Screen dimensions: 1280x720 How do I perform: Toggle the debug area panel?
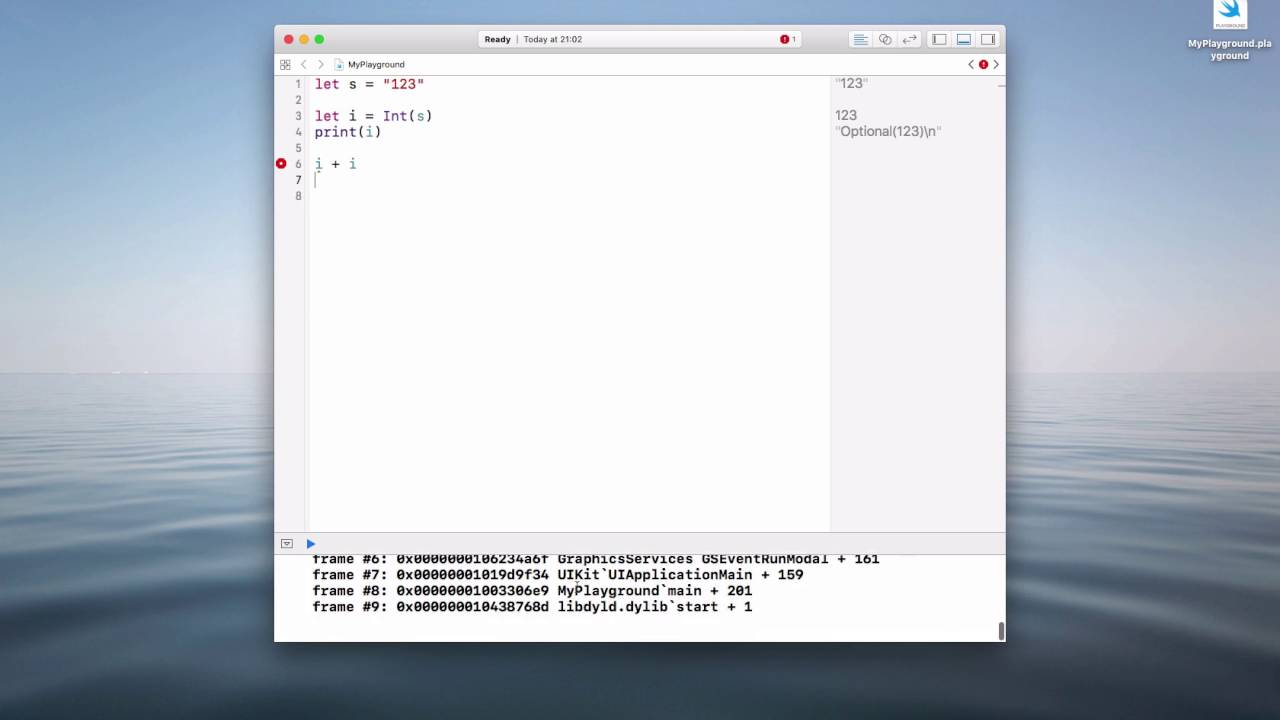coord(964,39)
